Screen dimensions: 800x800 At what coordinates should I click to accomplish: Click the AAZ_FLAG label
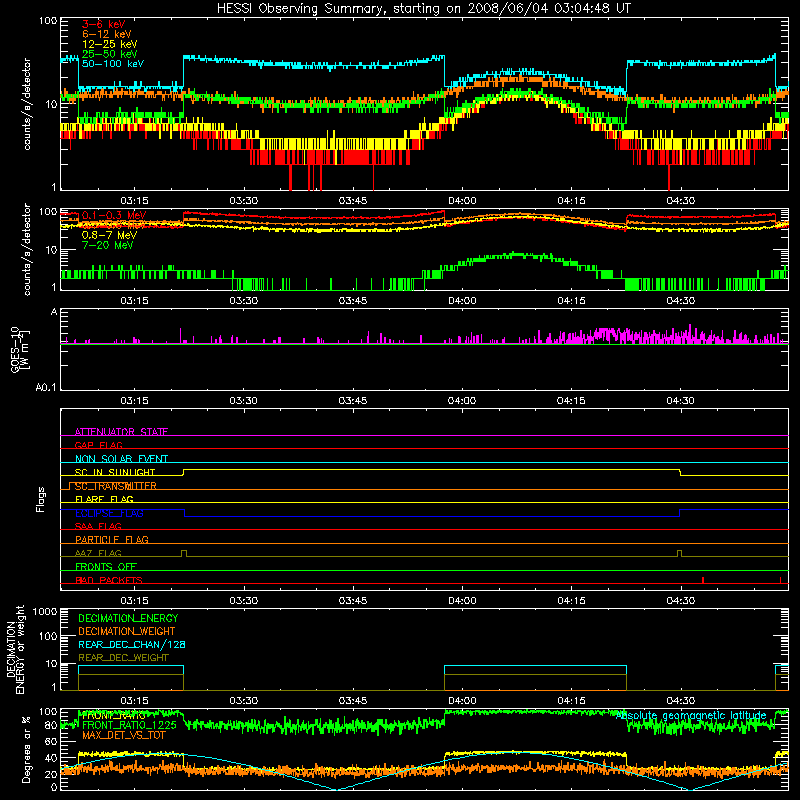pos(98,553)
